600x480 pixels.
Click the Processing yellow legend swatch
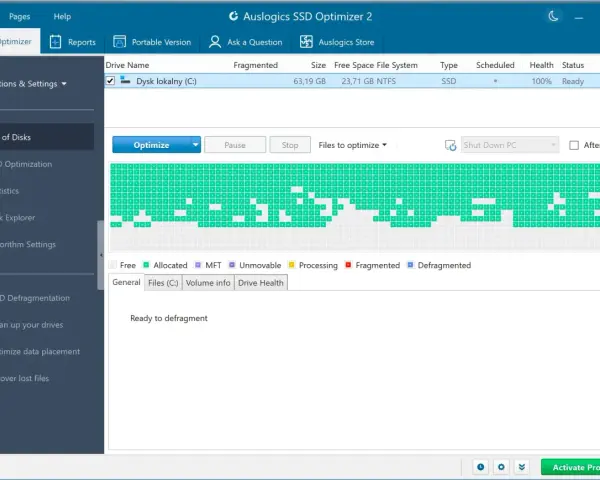(x=292, y=265)
